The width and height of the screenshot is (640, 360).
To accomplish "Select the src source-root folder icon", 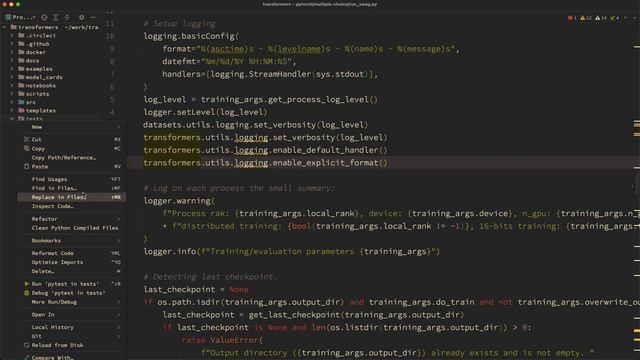I will click(21, 102).
